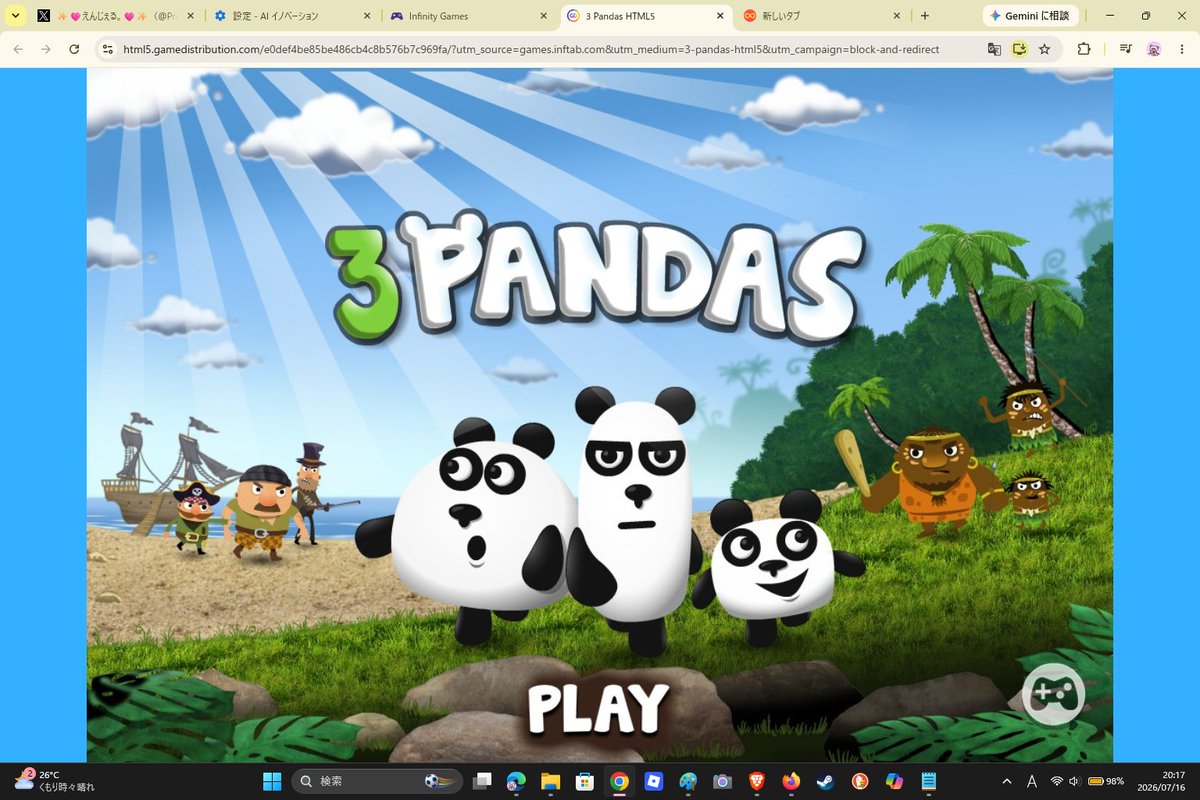Open the battery 98% indicator
The width and height of the screenshot is (1200, 800).
1106,781
